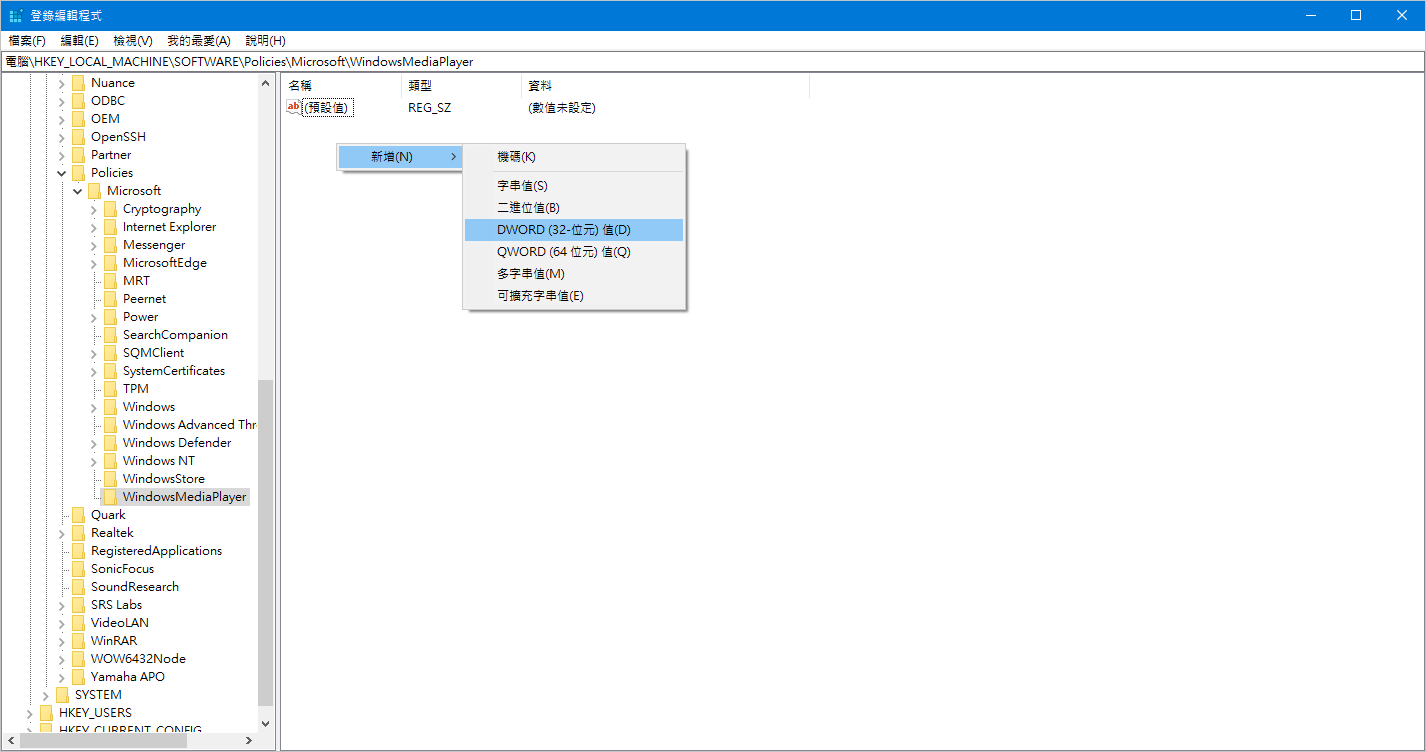This screenshot has width=1426, height=752.
Task: Click the MicrosoftEdge folder icon
Action: pos(111,263)
